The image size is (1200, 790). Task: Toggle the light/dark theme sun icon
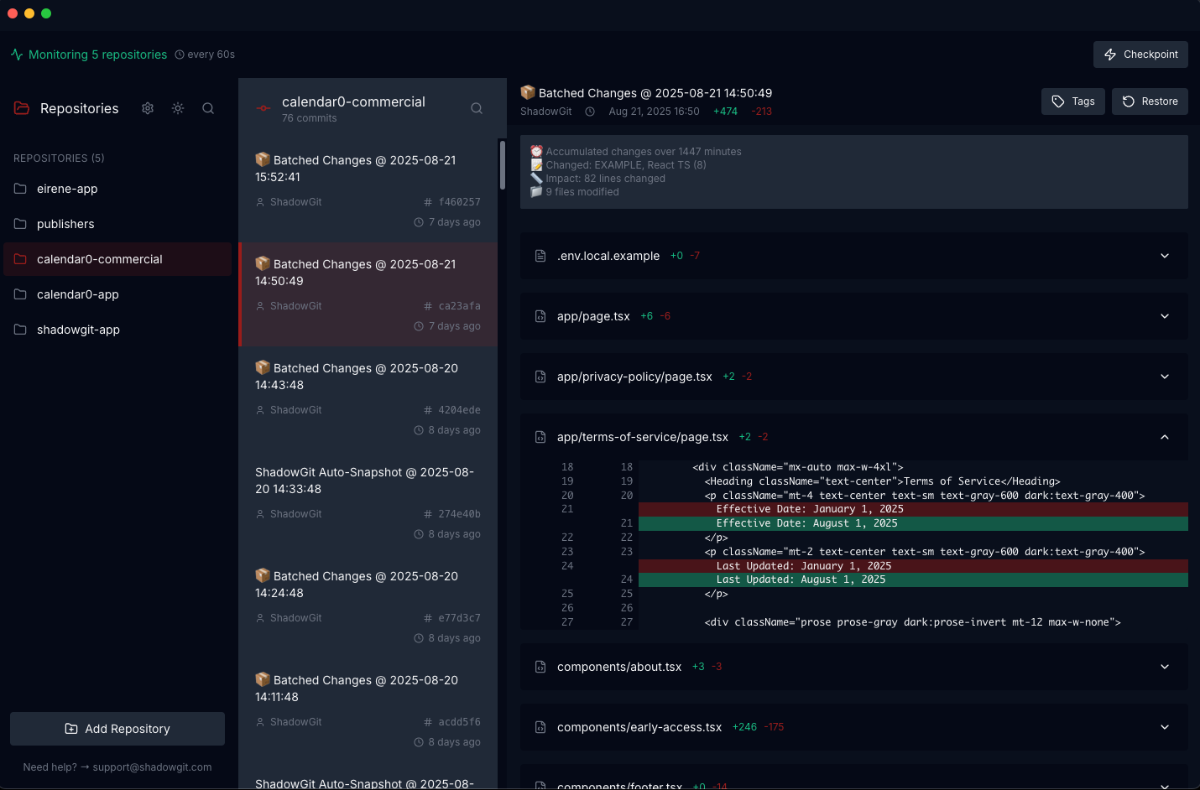click(178, 108)
